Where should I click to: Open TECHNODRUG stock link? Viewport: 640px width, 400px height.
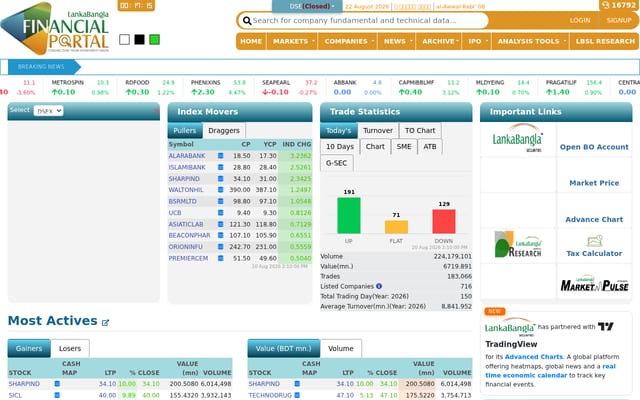(x=270, y=395)
